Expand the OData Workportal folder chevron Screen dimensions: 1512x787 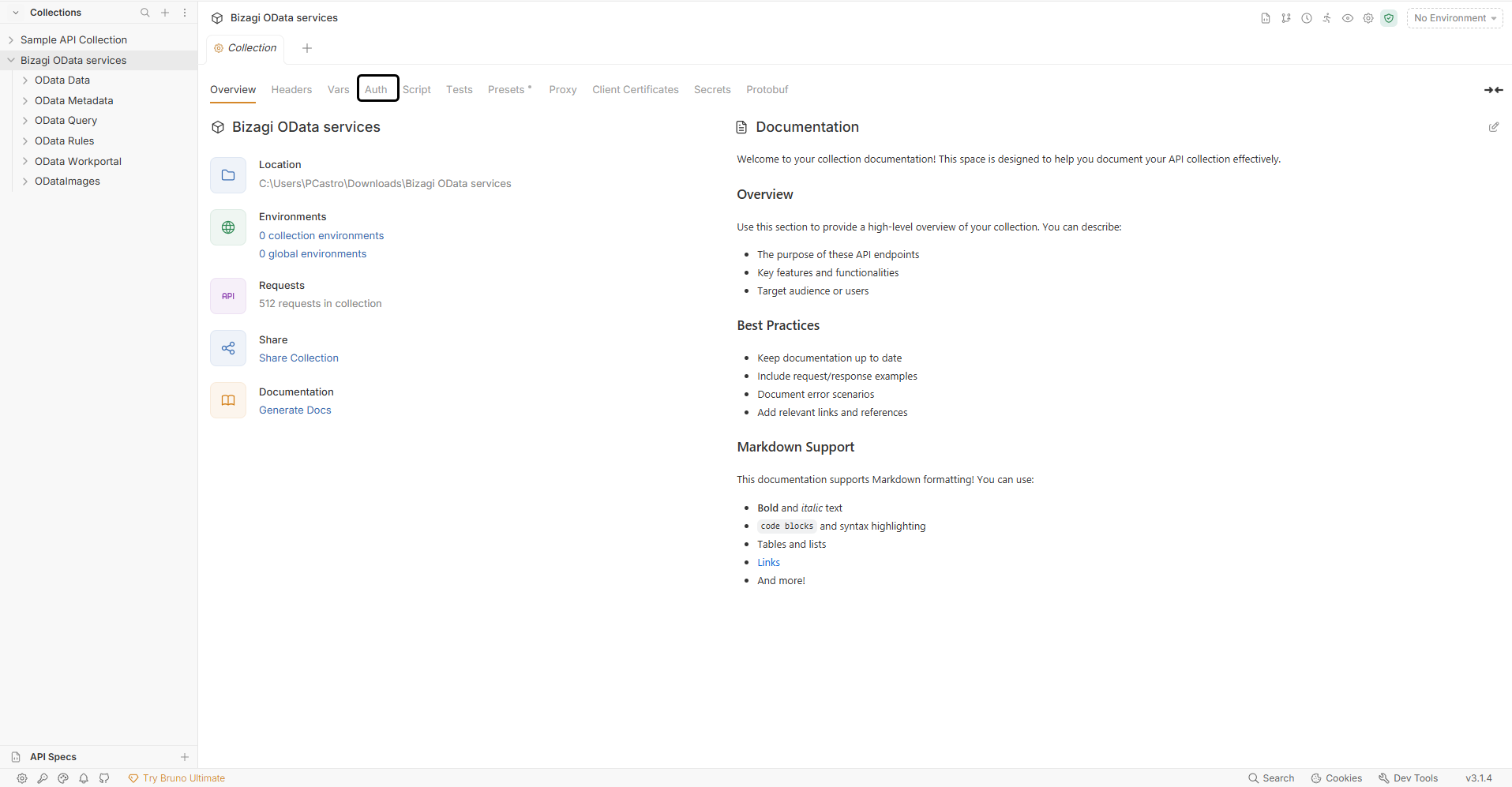[25, 162]
